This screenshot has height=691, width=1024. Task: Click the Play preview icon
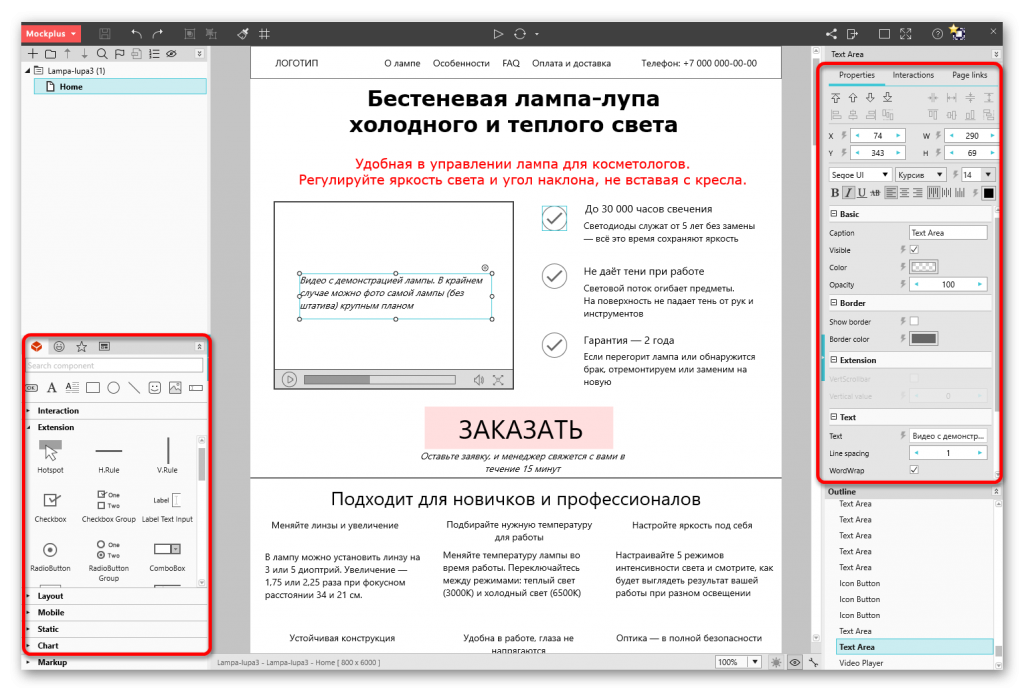pos(498,33)
